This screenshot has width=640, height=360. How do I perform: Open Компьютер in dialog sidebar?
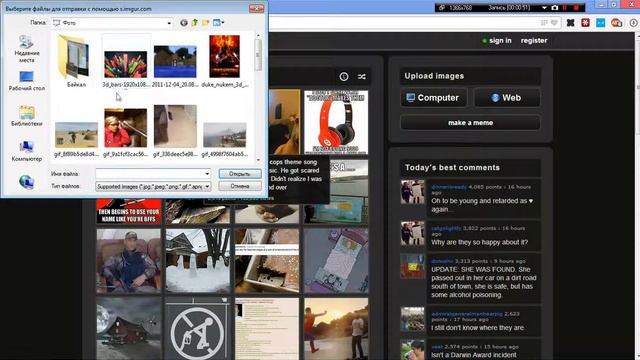tap(27, 151)
